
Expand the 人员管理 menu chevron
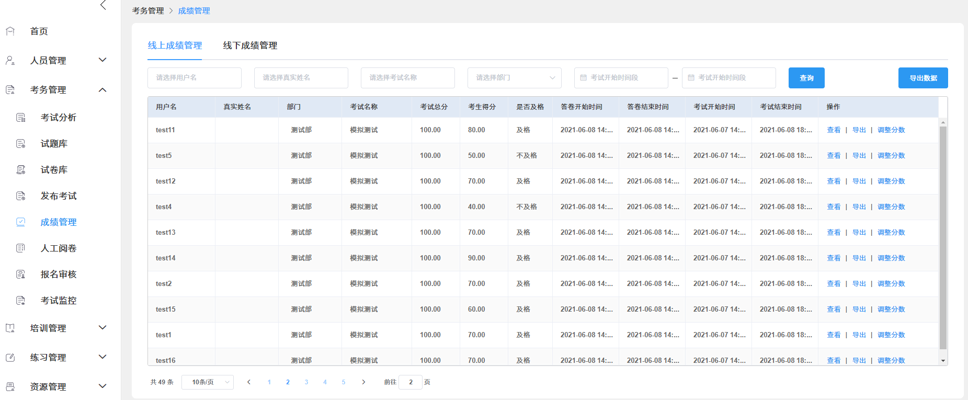102,60
